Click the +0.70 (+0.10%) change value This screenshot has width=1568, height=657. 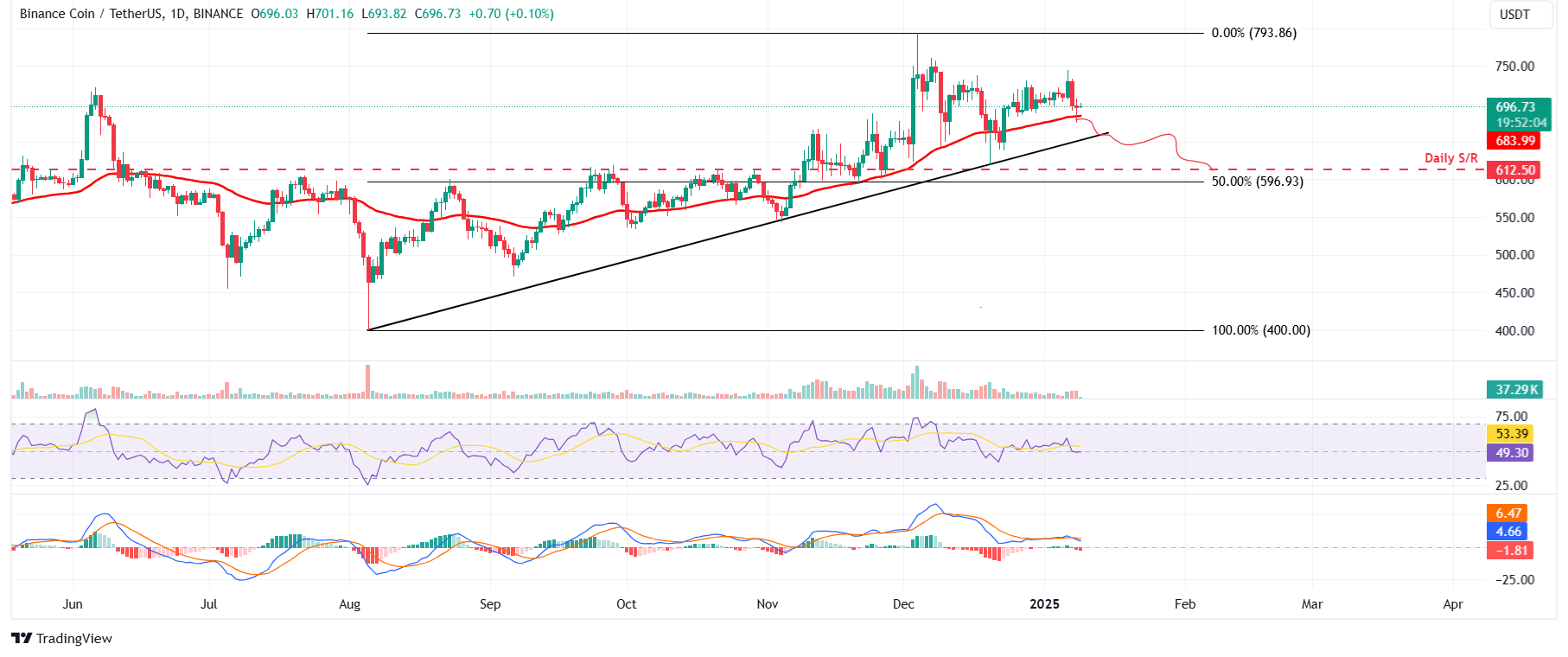pos(511,14)
